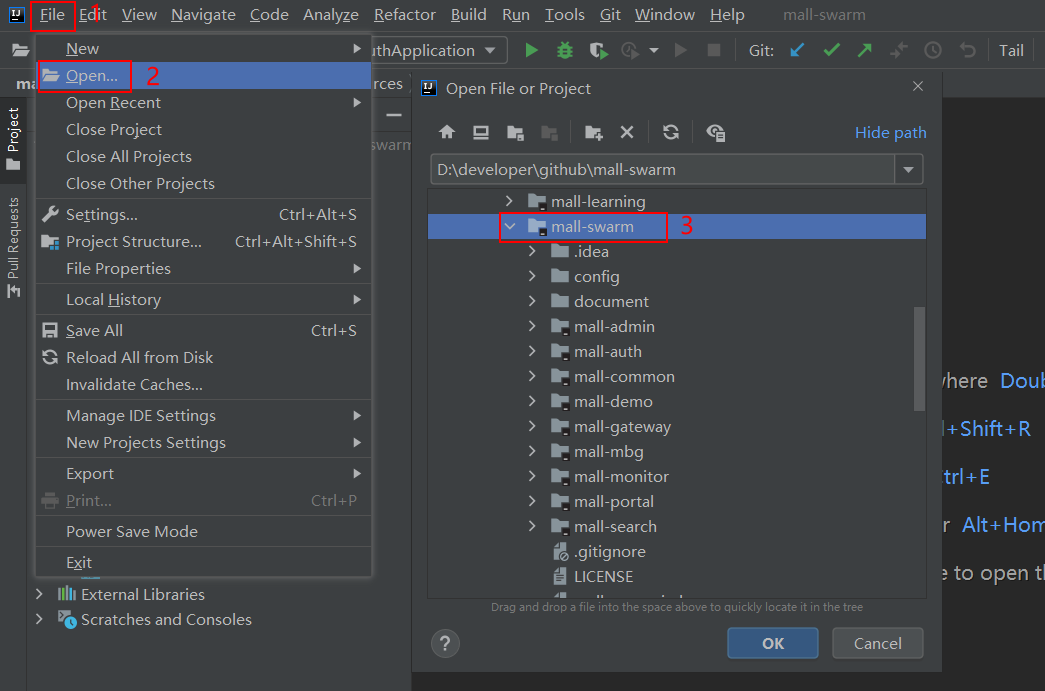Image resolution: width=1045 pixels, height=691 pixels.
Task: Select Invalidate Caches... menu item
Action: pos(203,384)
